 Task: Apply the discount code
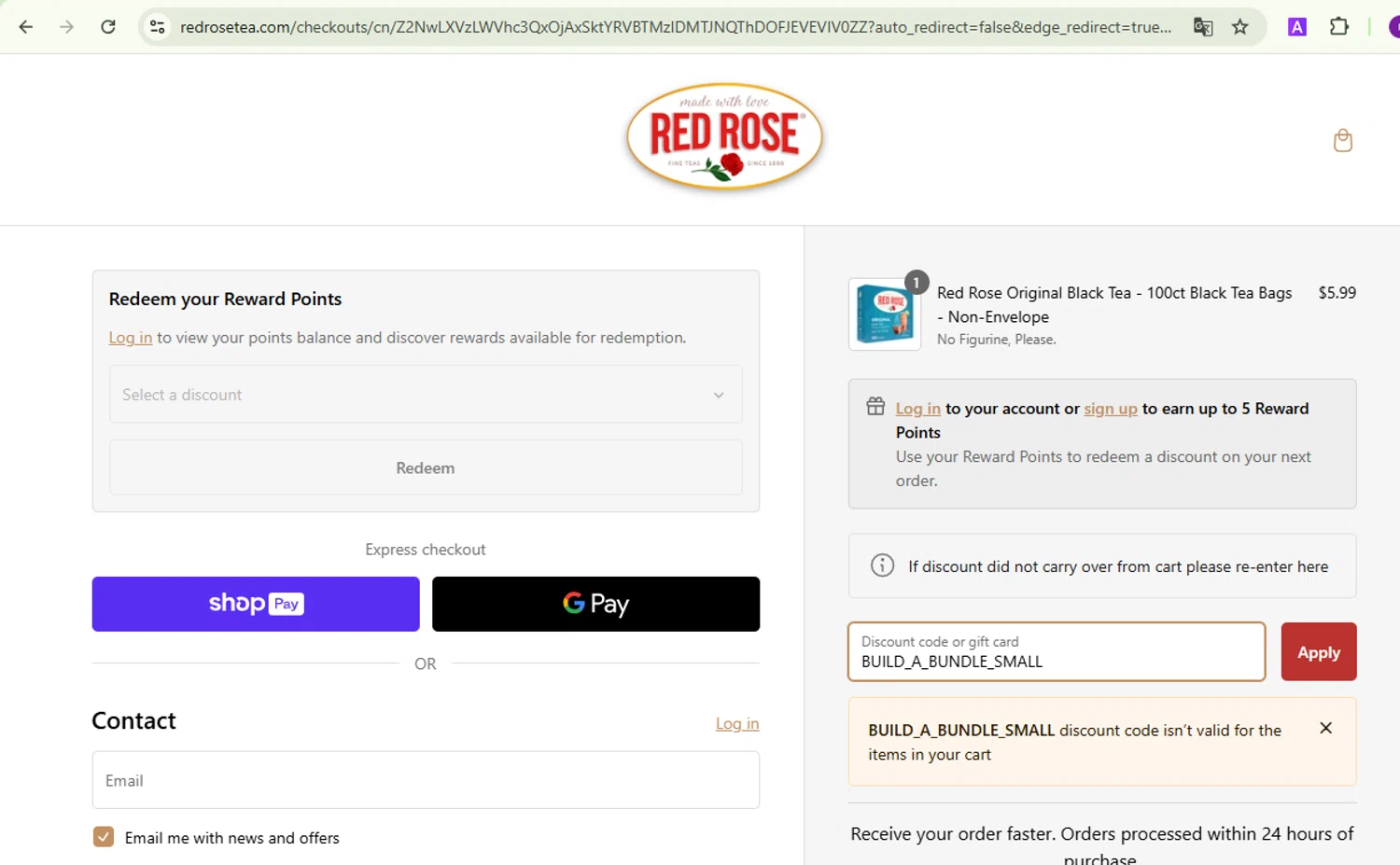point(1318,652)
